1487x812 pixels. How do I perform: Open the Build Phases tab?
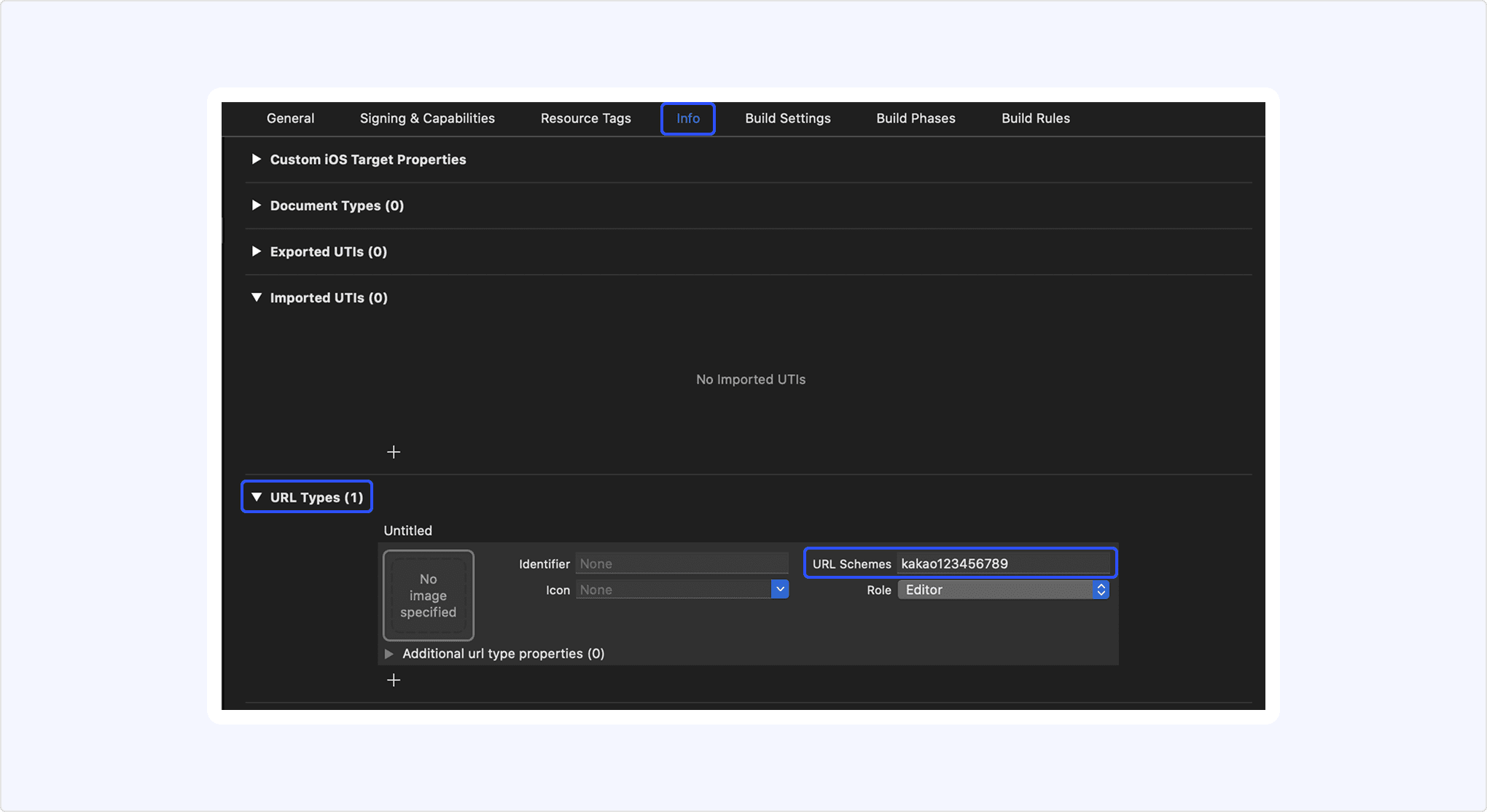tap(916, 118)
